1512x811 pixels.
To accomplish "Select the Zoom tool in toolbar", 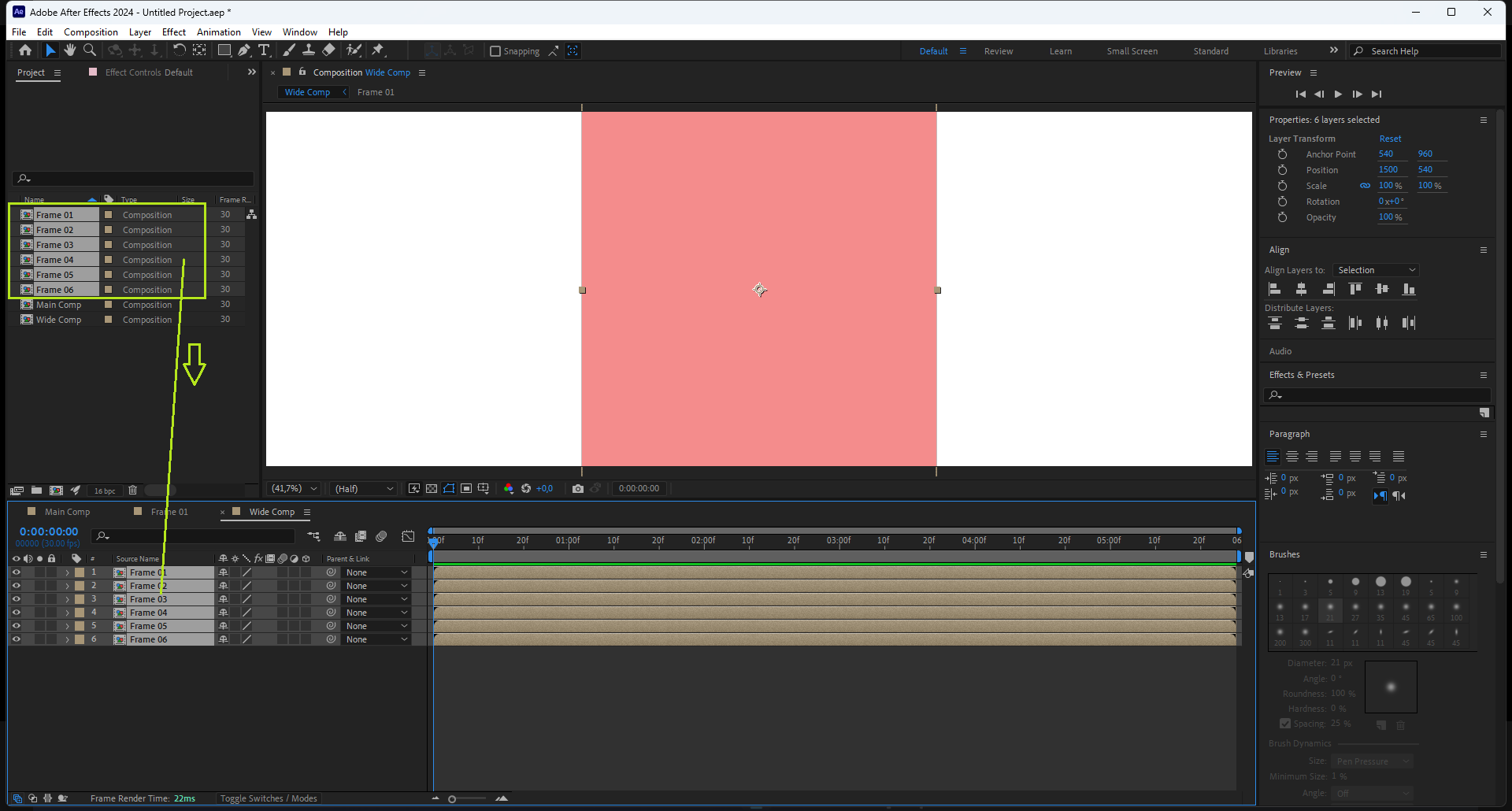I will point(90,50).
